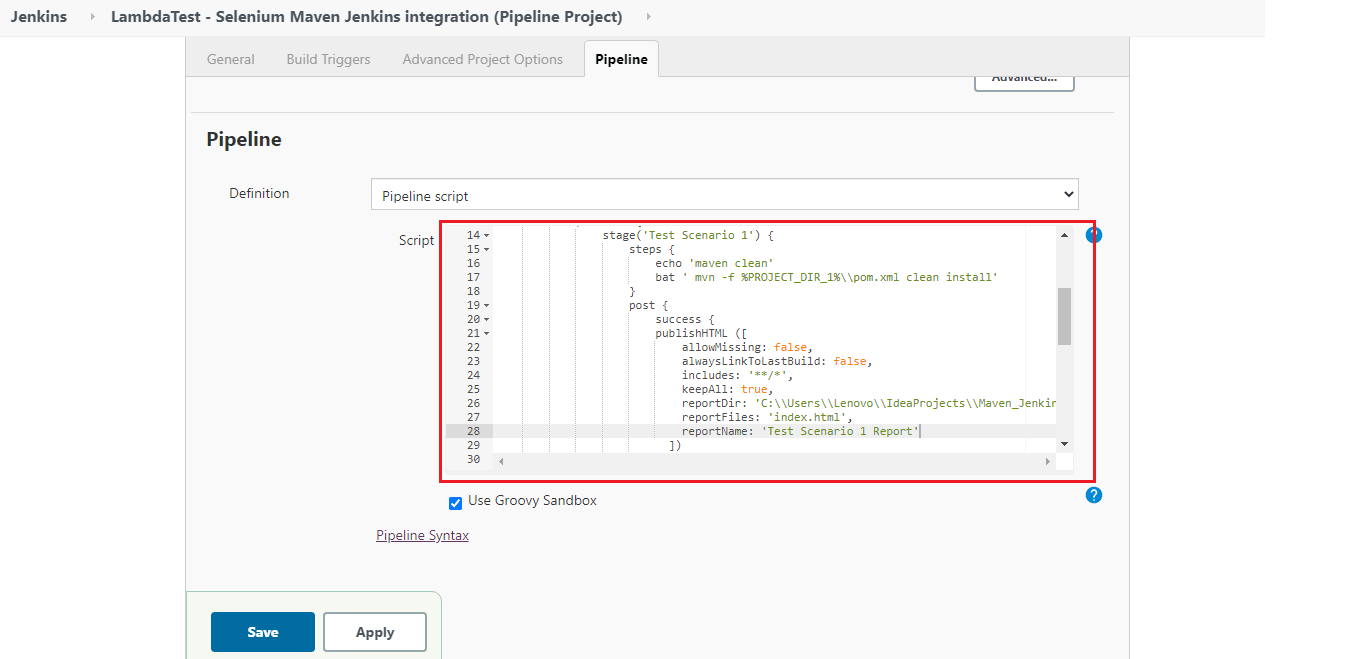Click the breadcrumb arrow after the project name
1350x659 pixels.
click(x=648, y=17)
